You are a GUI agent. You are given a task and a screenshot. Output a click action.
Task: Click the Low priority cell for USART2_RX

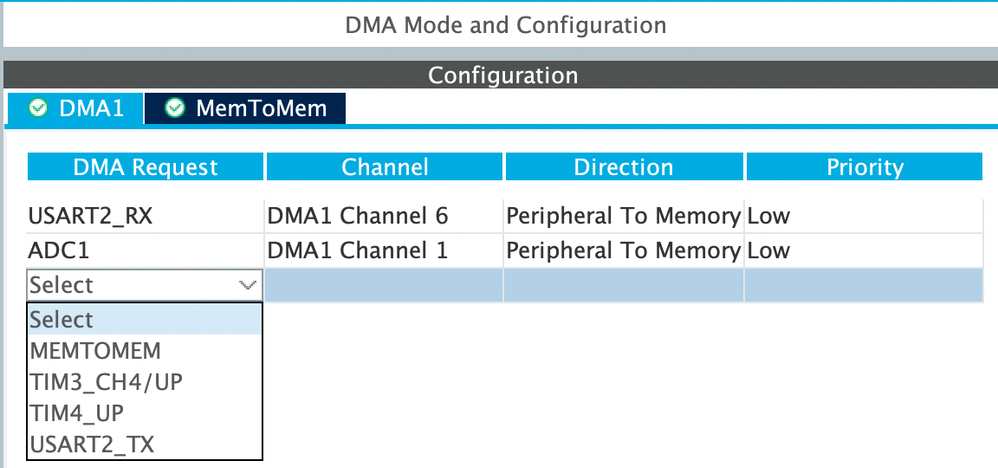point(768,214)
